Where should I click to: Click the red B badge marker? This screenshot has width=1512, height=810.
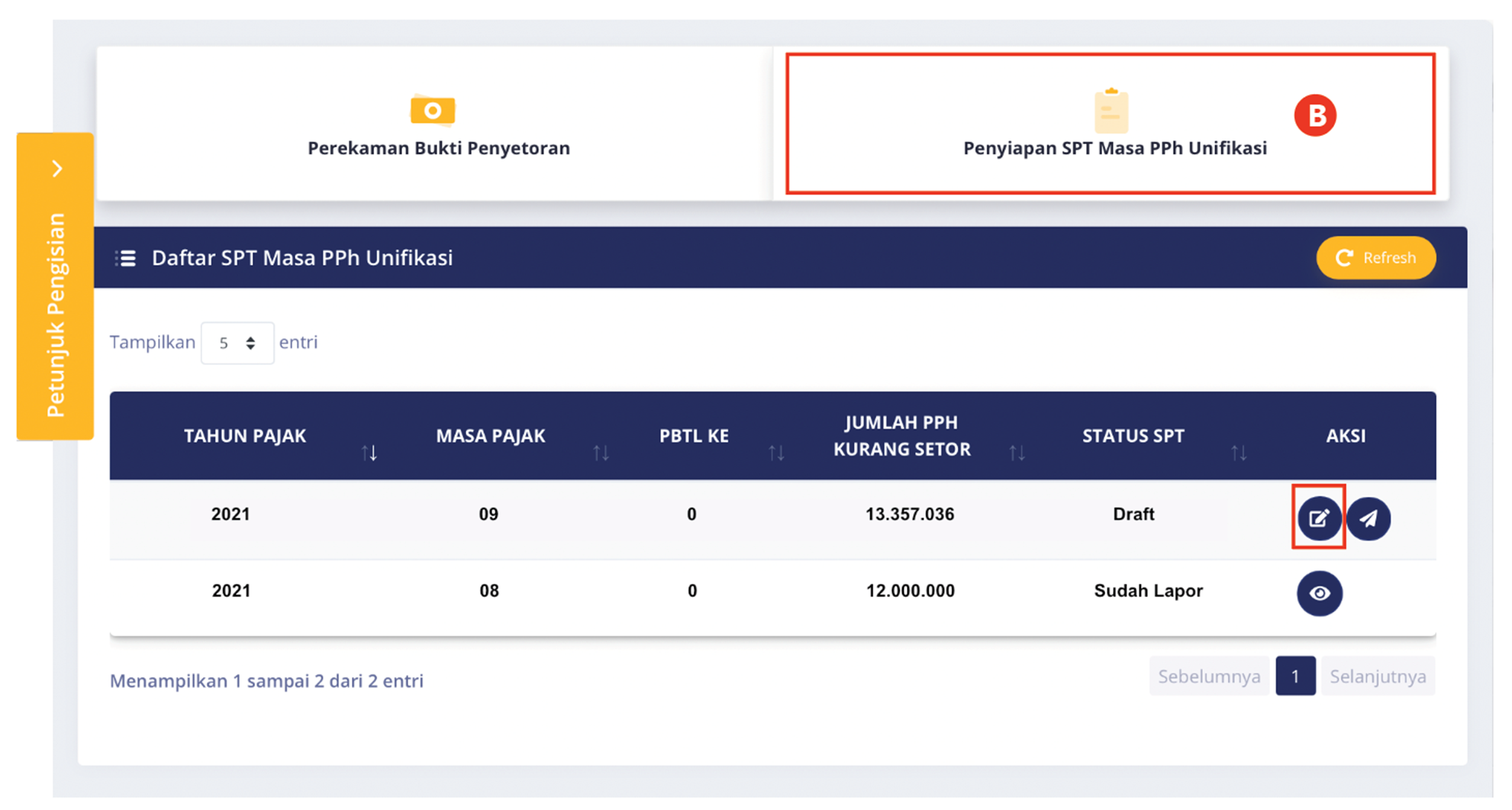point(1315,116)
